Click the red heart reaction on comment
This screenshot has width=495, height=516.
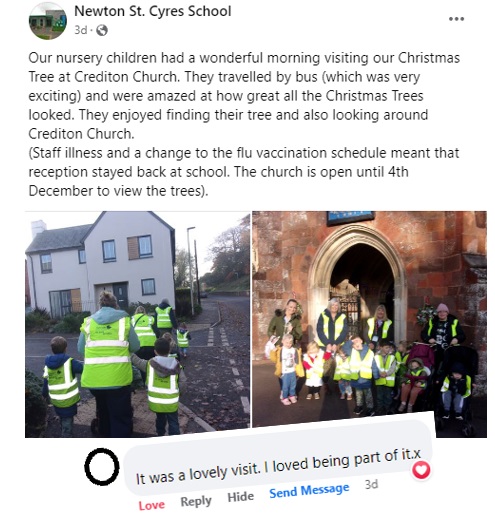pyautogui.click(x=421, y=470)
